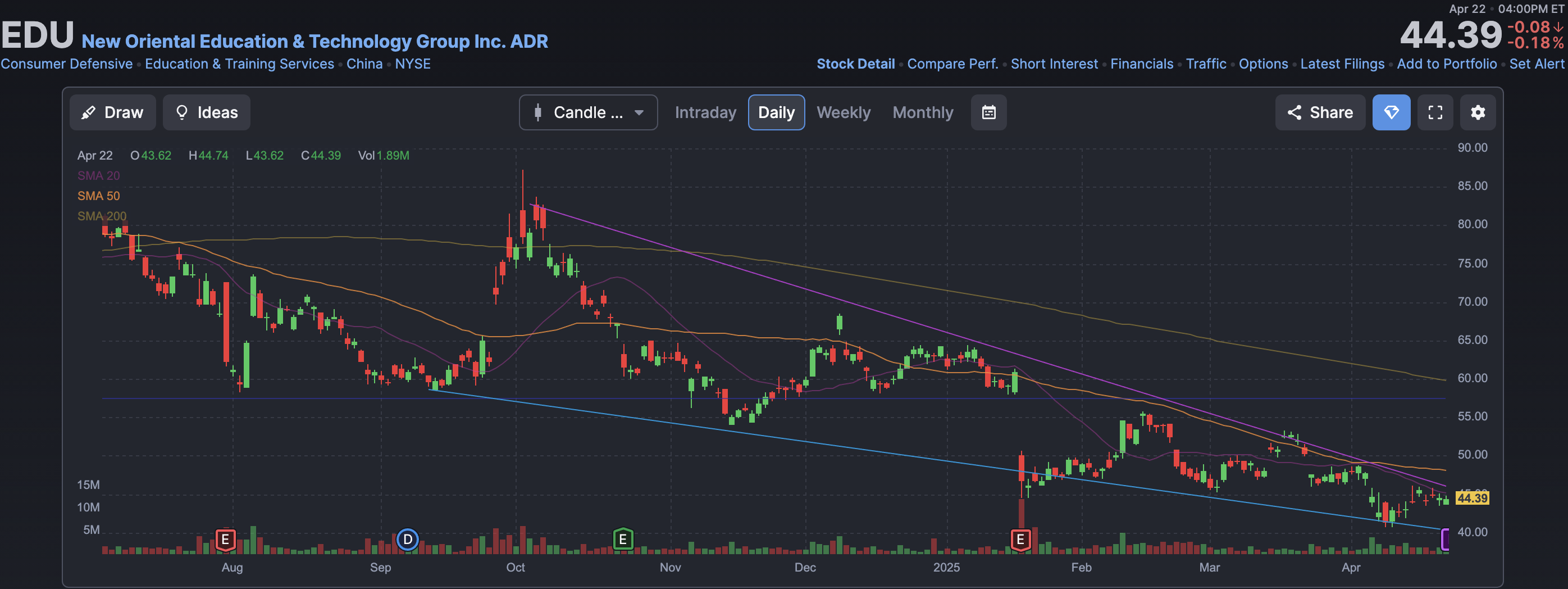The height and width of the screenshot is (589, 1568).
Task: Click the New Oriental Education company name
Action: [x=314, y=42]
